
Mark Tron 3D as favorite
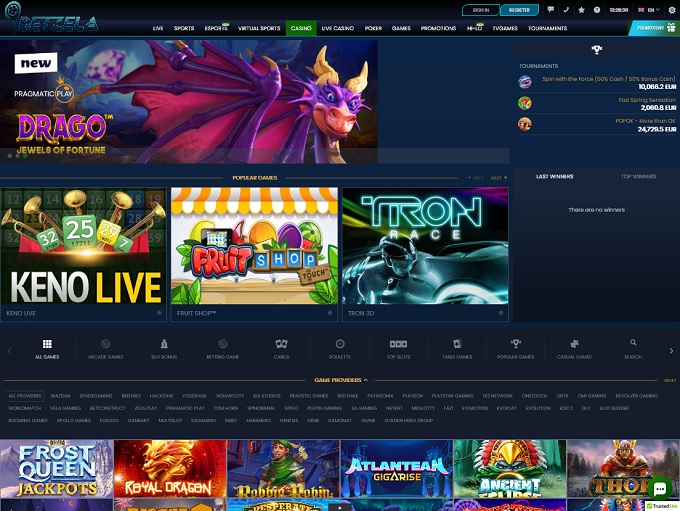[x=501, y=313]
